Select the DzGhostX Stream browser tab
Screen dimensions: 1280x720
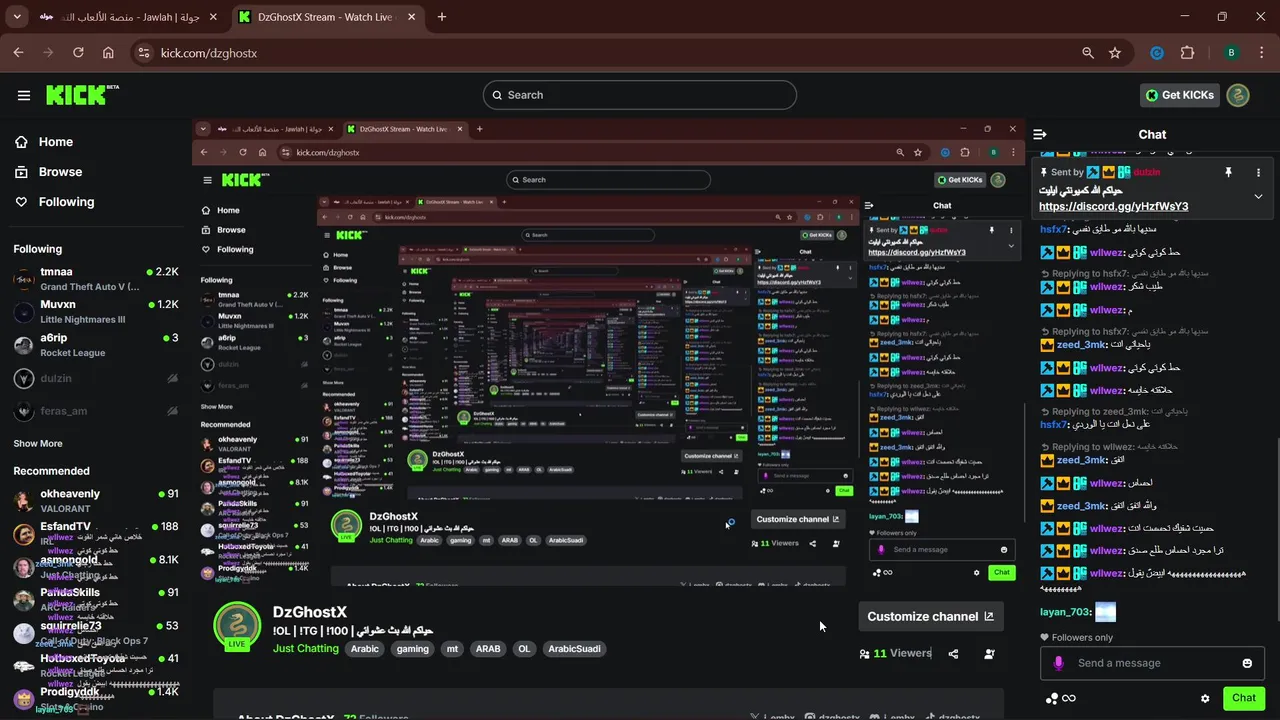point(327,17)
